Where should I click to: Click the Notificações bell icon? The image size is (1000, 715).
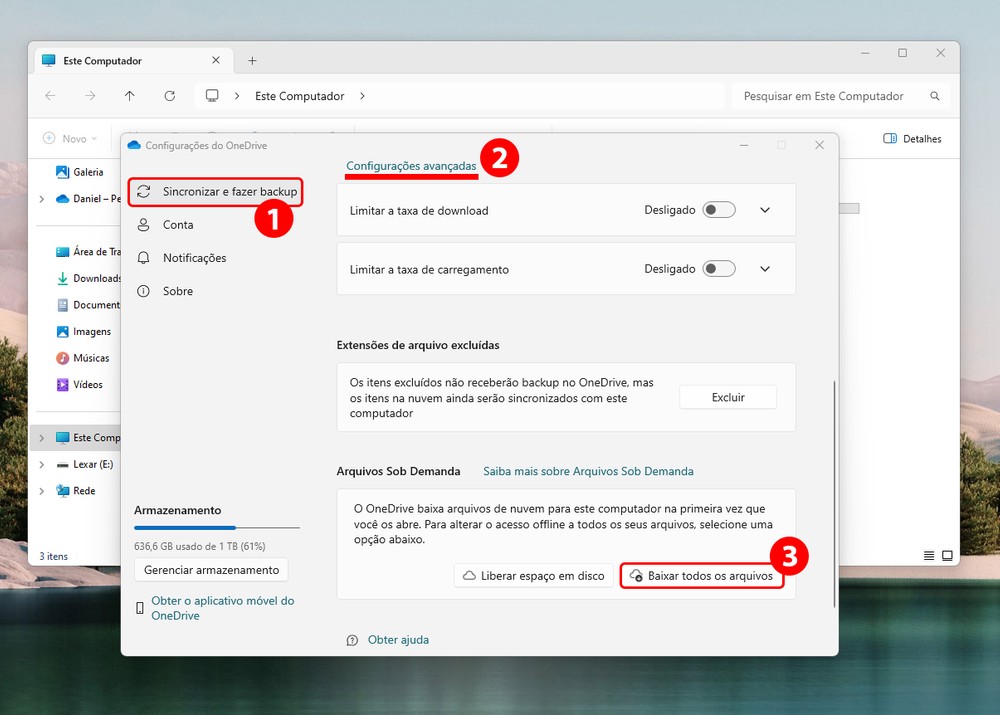pyautogui.click(x=144, y=258)
